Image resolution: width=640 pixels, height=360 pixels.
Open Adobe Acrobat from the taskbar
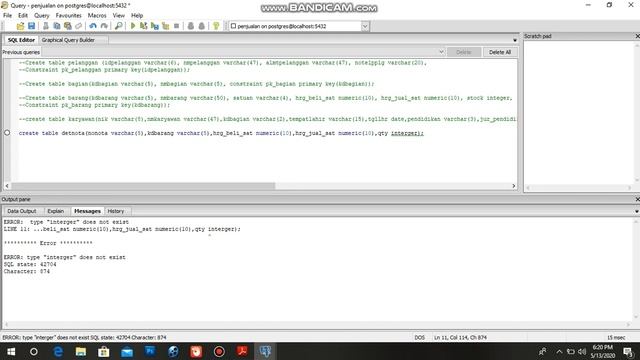click(242, 351)
